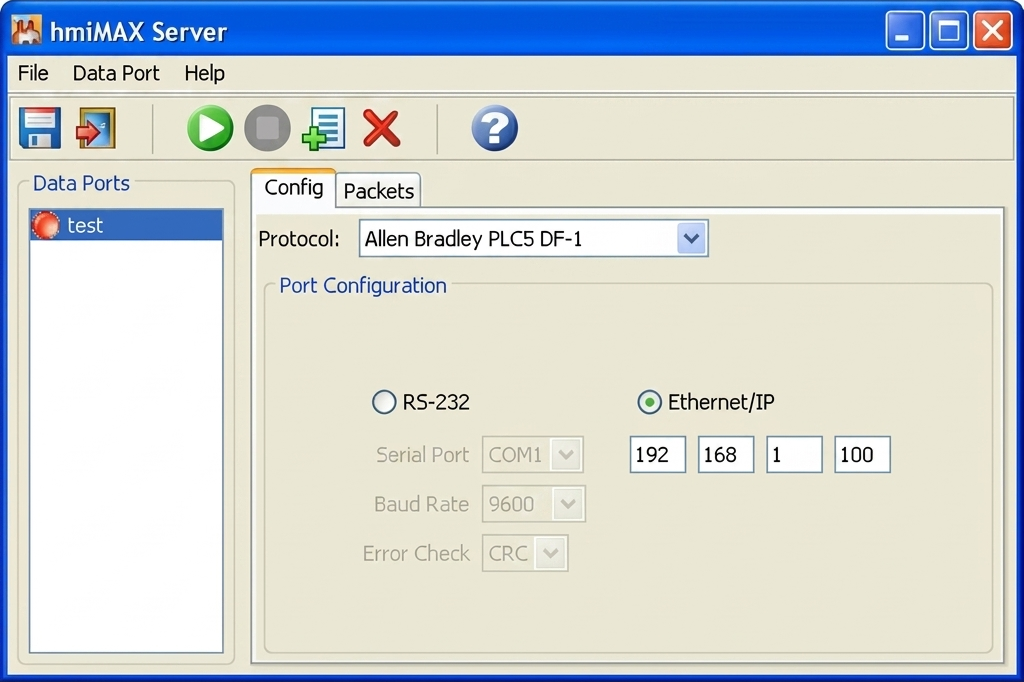Select the test data port entry
The height and width of the screenshot is (682, 1024).
coord(126,225)
